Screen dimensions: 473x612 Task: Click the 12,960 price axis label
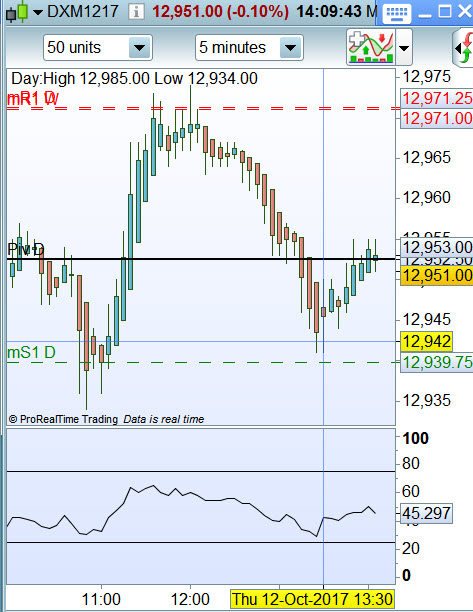tap(427, 197)
